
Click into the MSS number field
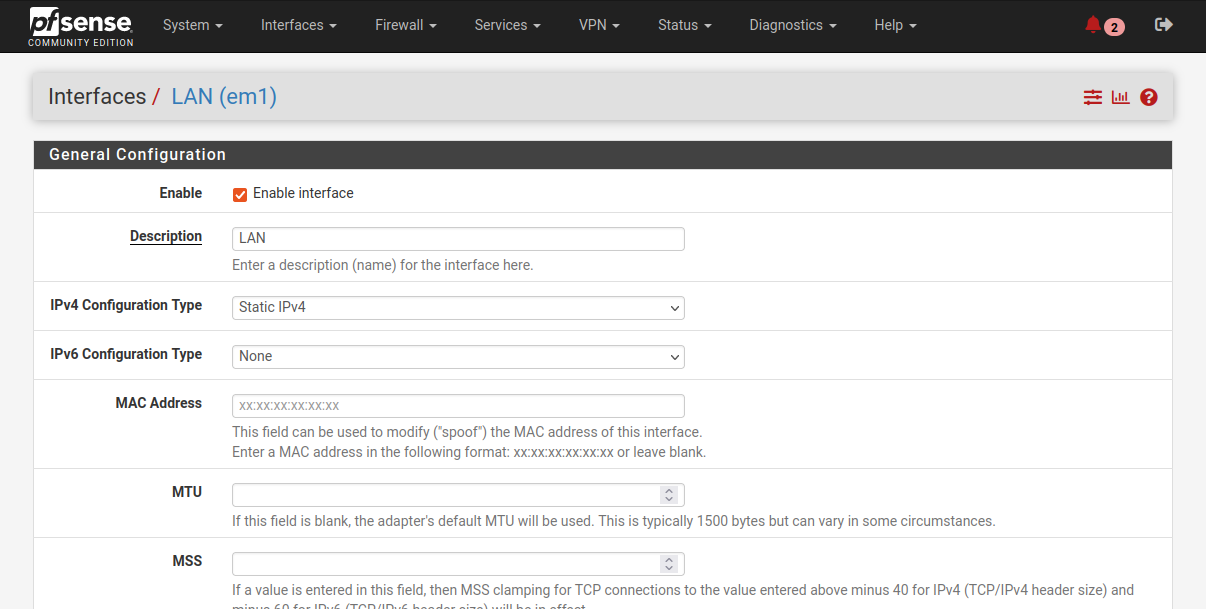click(x=458, y=564)
